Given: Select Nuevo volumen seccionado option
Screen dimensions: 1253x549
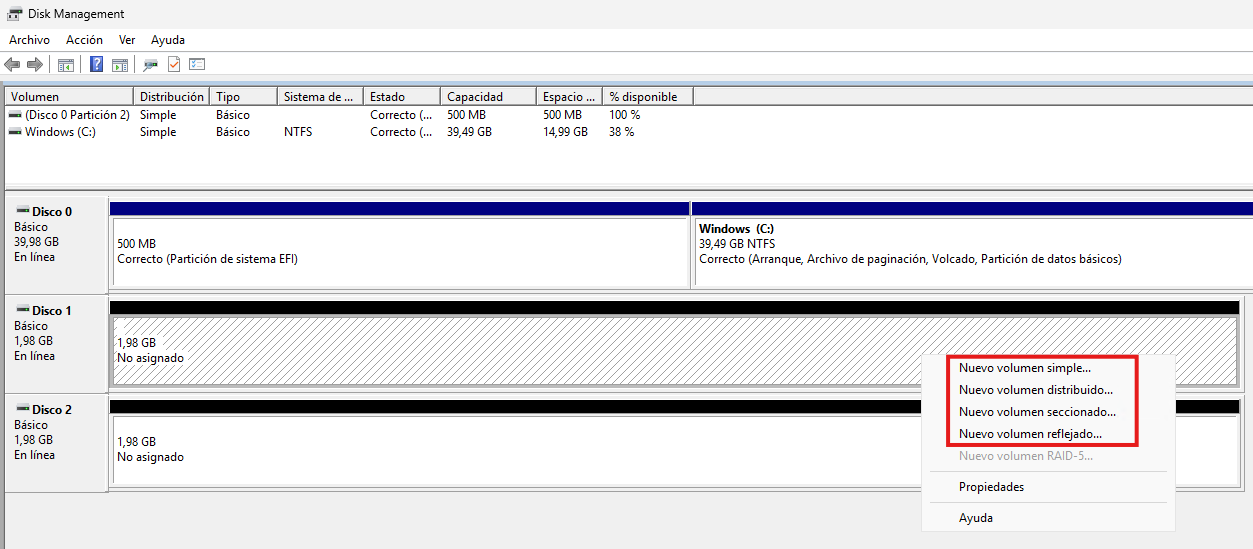Looking at the screenshot, I should [x=1037, y=412].
